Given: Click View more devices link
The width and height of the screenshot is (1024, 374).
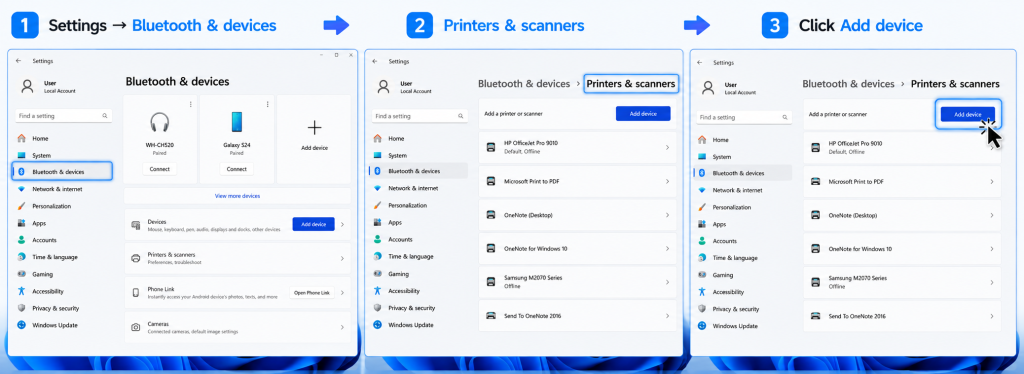Looking at the screenshot, I should [x=237, y=196].
